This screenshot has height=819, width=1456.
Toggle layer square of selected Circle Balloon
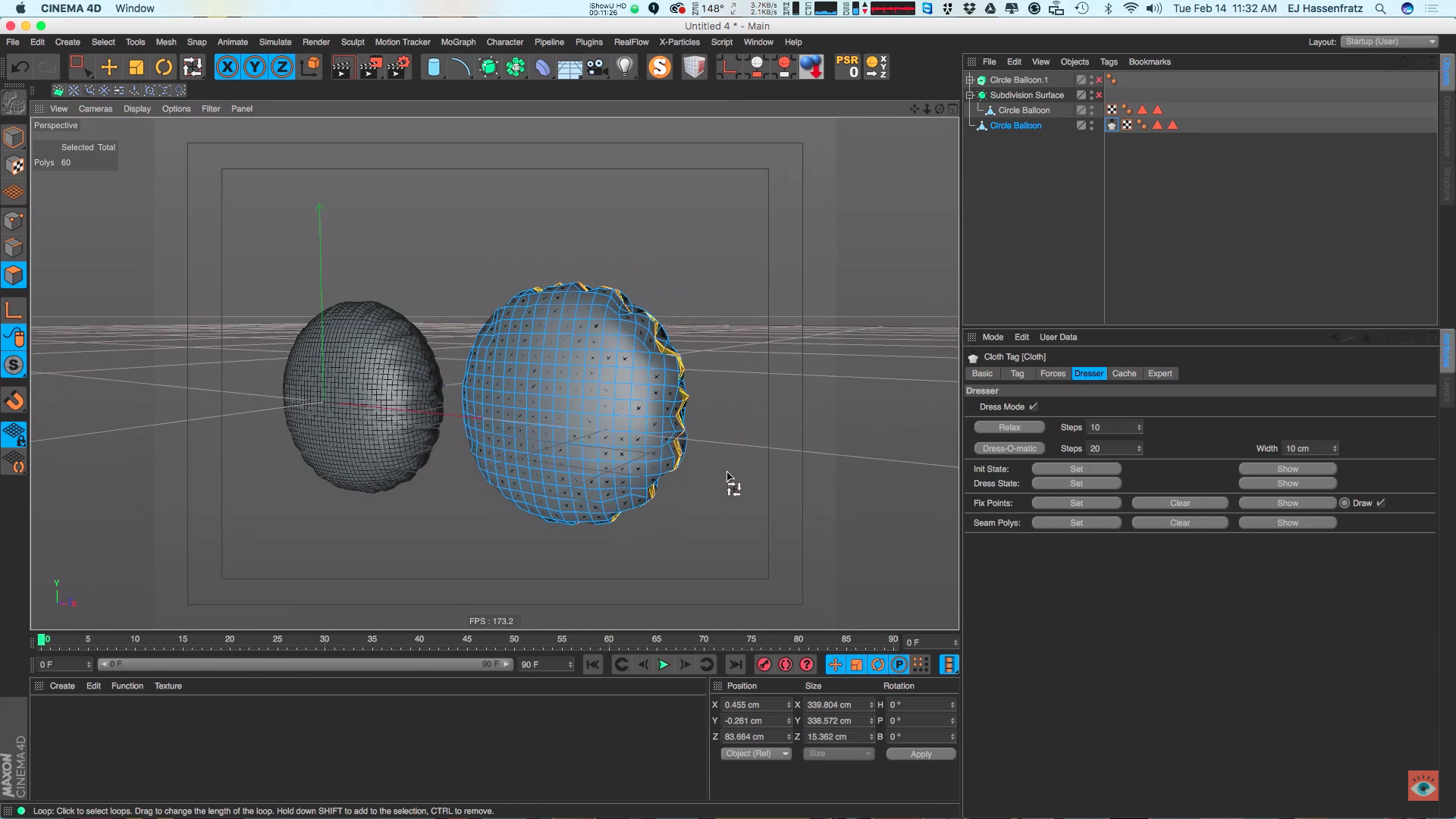click(x=1081, y=125)
